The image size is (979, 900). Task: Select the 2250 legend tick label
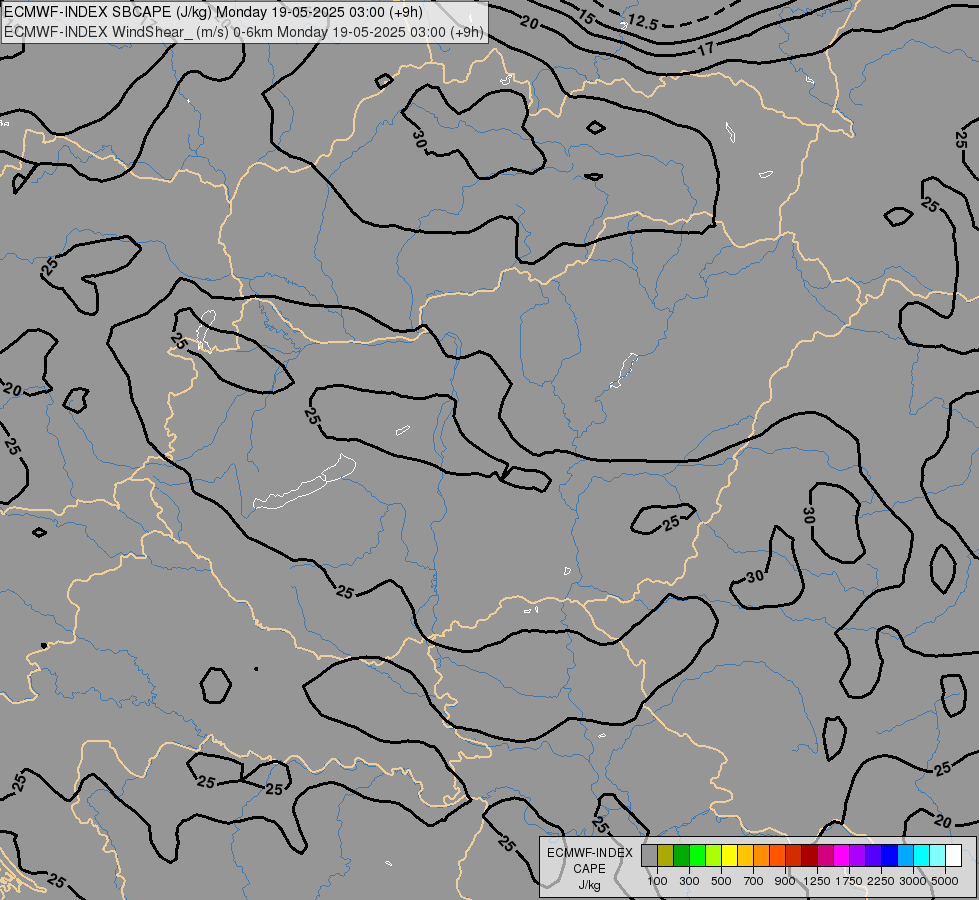(x=881, y=881)
